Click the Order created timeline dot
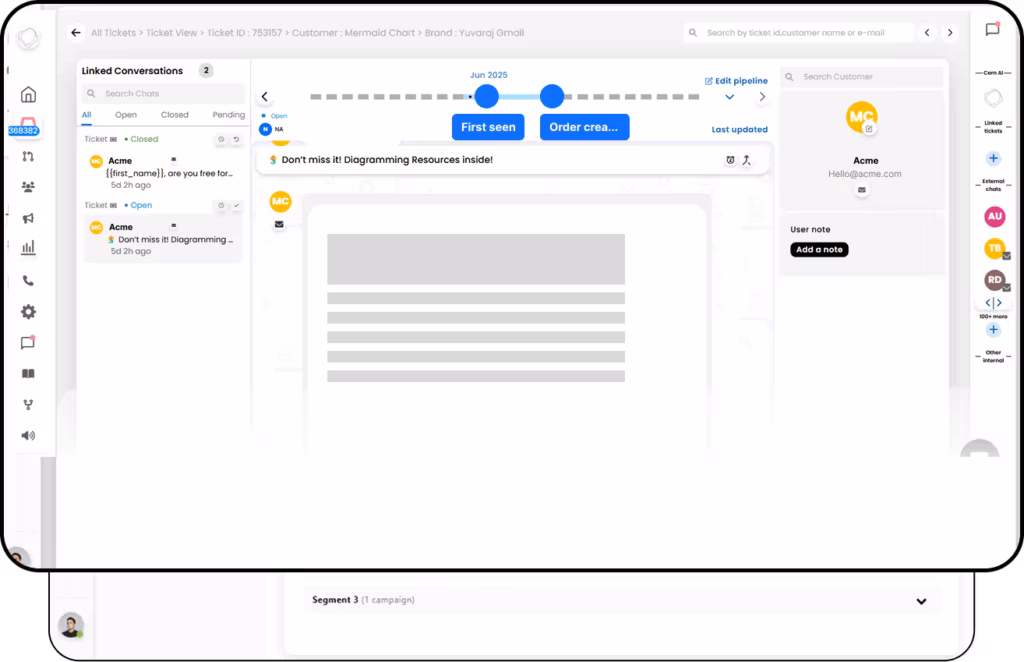 coord(552,97)
